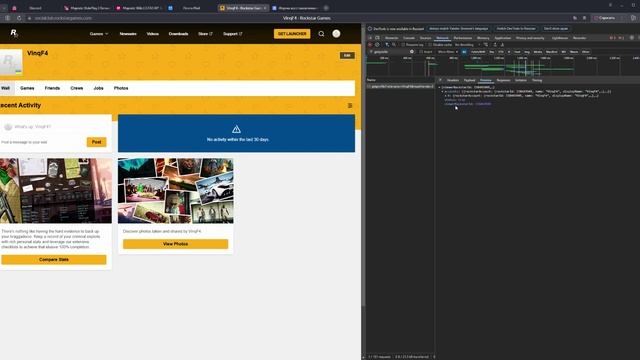Open the Support external link
640x360 pixels.
pos(233,34)
